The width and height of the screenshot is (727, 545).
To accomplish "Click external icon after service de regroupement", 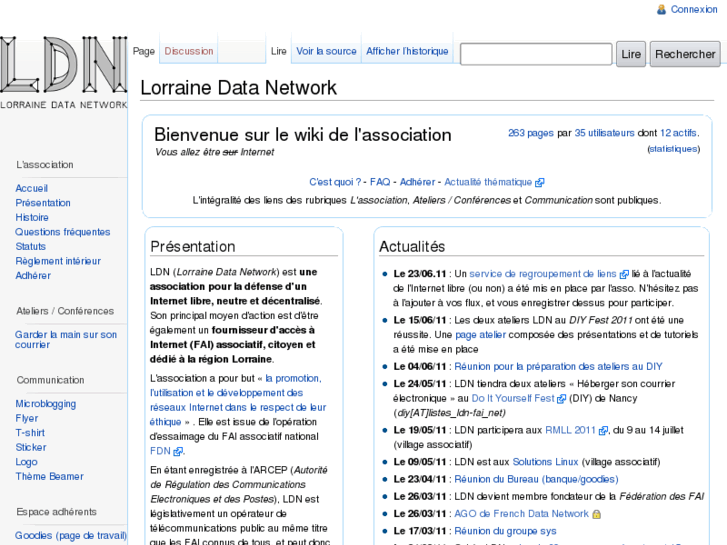I will point(624,275).
